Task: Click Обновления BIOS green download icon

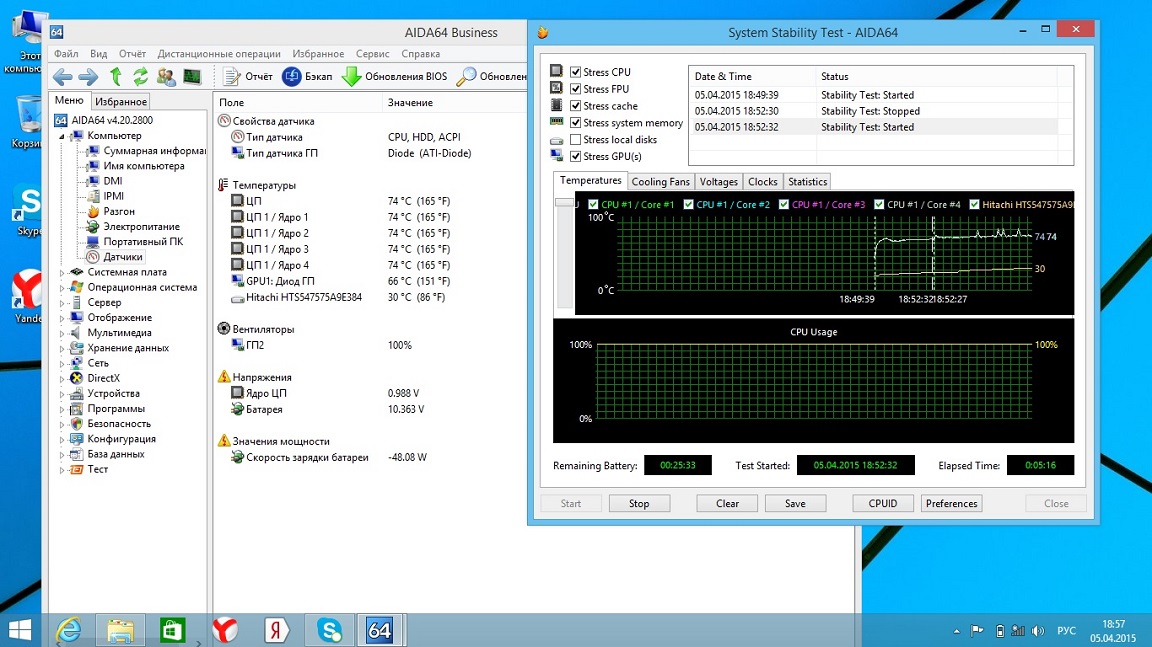Action: pos(351,77)
